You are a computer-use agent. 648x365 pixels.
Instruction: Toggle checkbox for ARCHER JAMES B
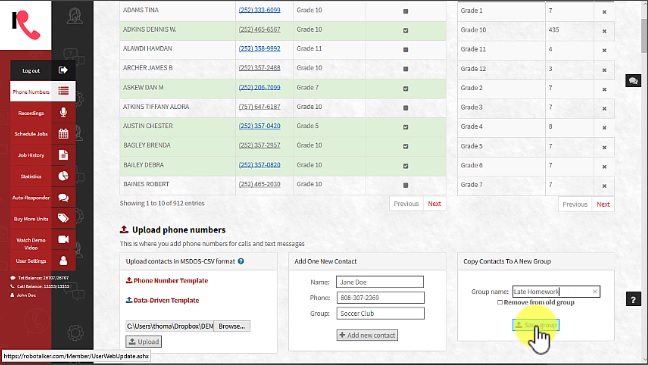405,69
